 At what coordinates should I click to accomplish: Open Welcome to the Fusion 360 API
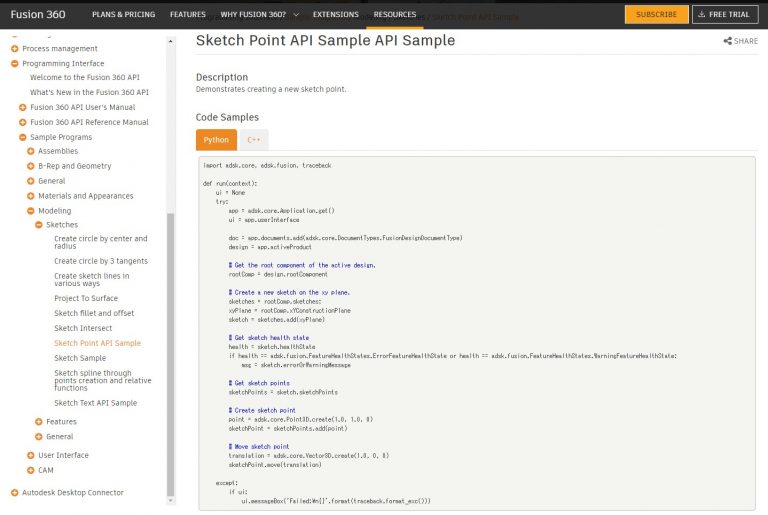[85, 77]
